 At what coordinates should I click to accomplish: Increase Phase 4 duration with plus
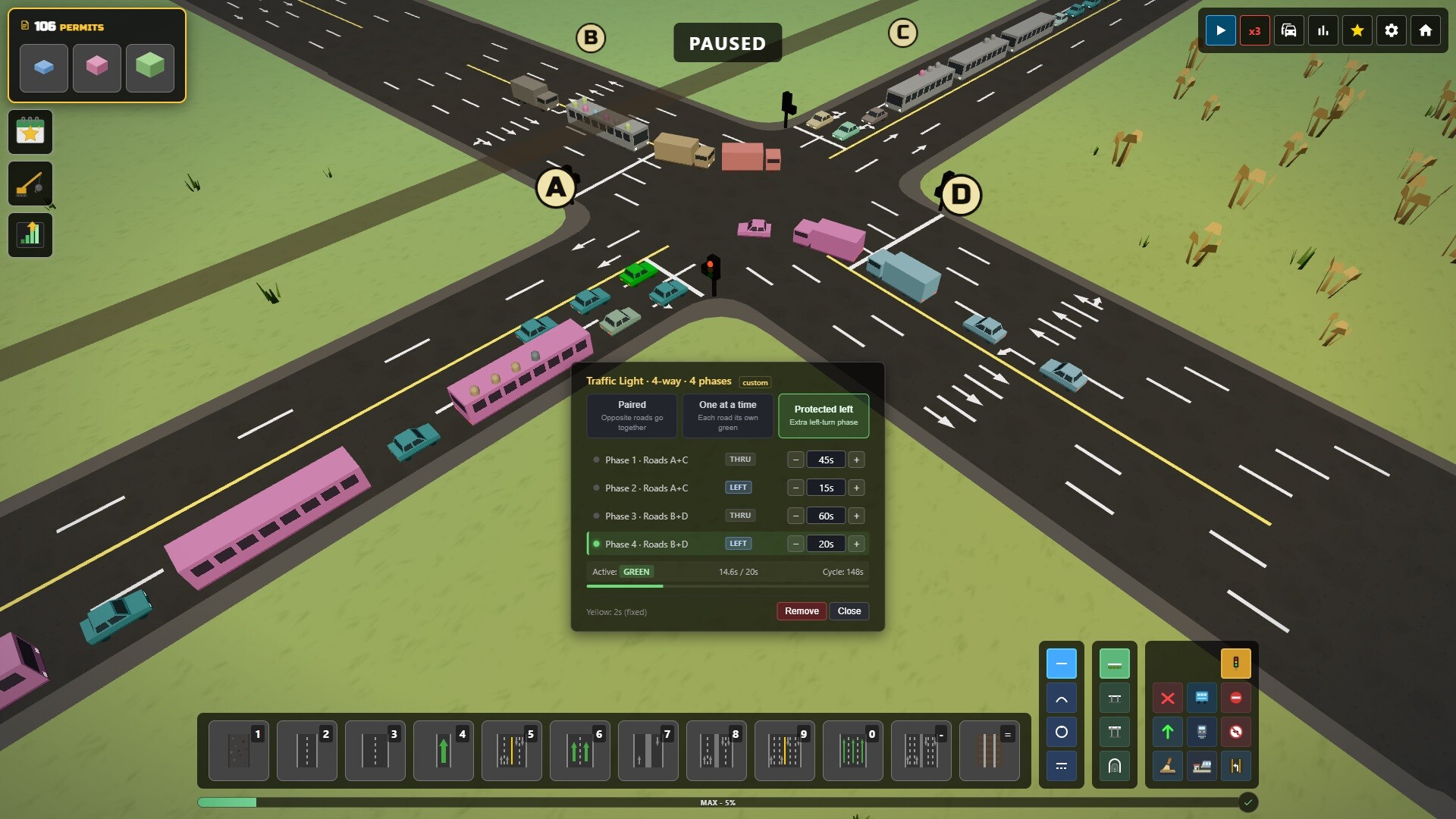point(856,544)
